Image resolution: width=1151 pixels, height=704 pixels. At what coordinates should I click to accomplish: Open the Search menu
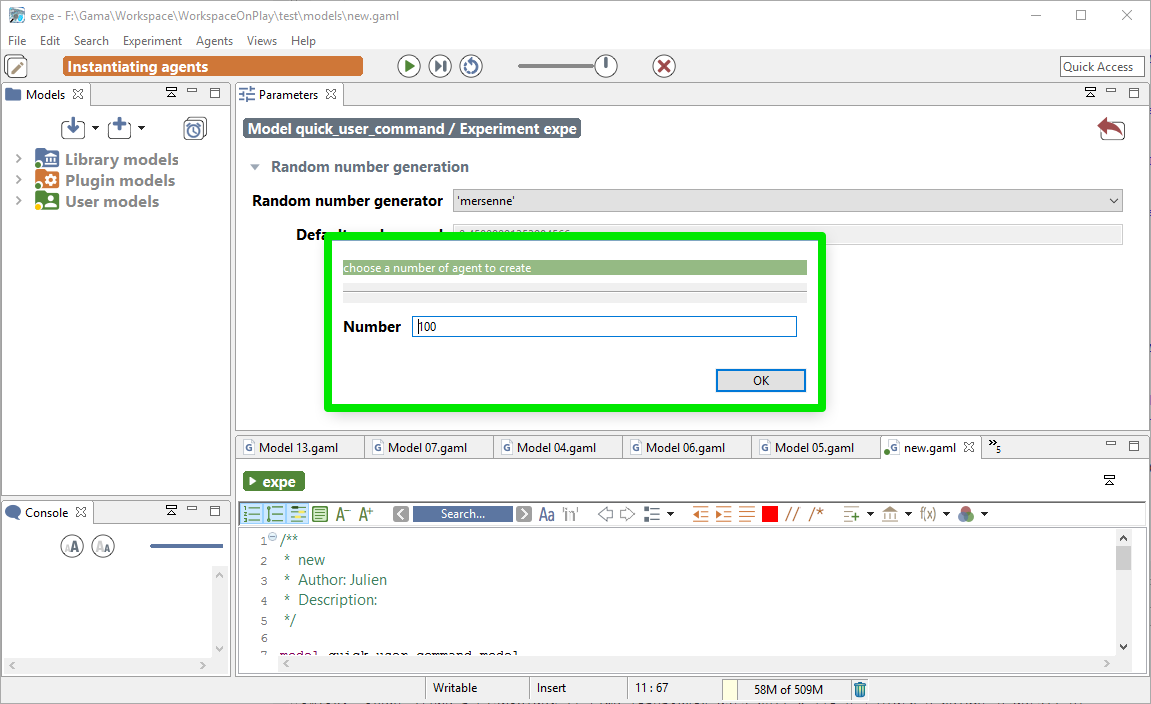click(x=91, y=40)
